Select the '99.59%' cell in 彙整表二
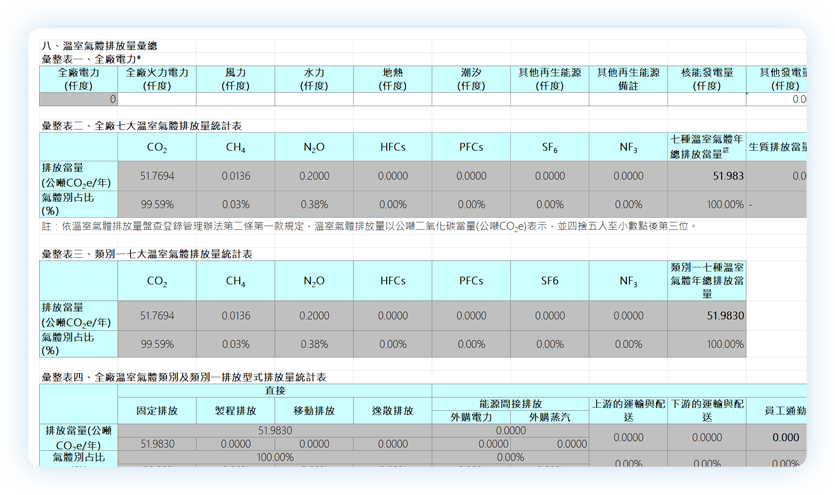 point(157,204)
